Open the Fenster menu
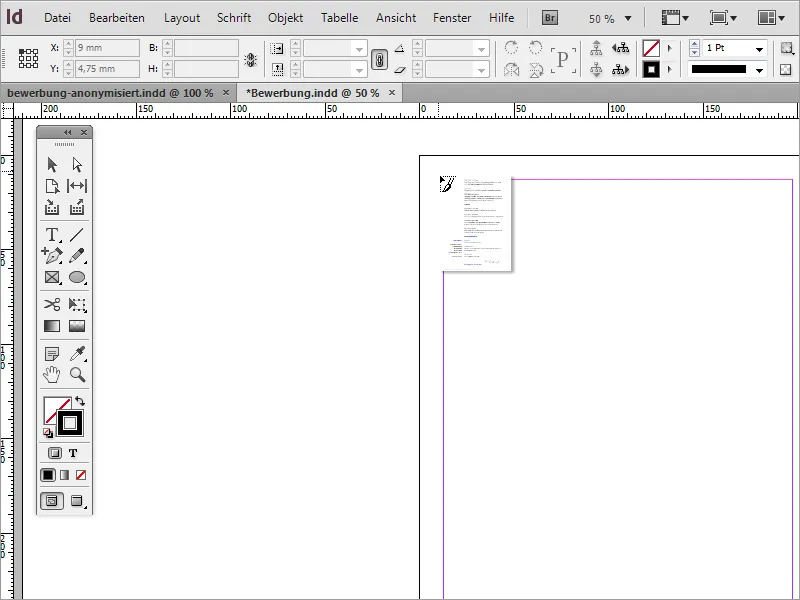Image resolution: width=800 pixels, height=600 pixels. [x=452, y=18]
